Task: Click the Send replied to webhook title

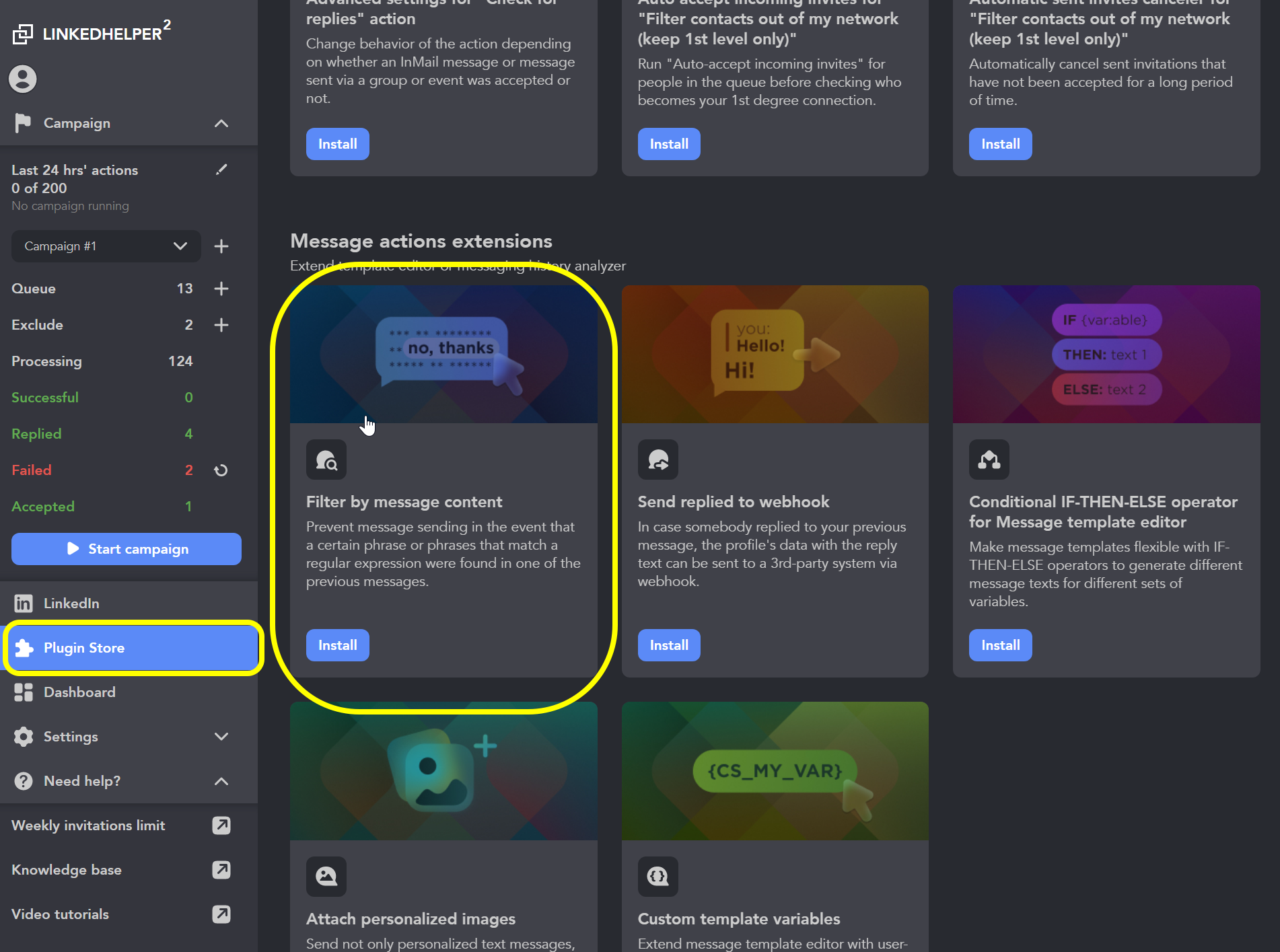Action: pyautogui.click(x=734, y=502)
